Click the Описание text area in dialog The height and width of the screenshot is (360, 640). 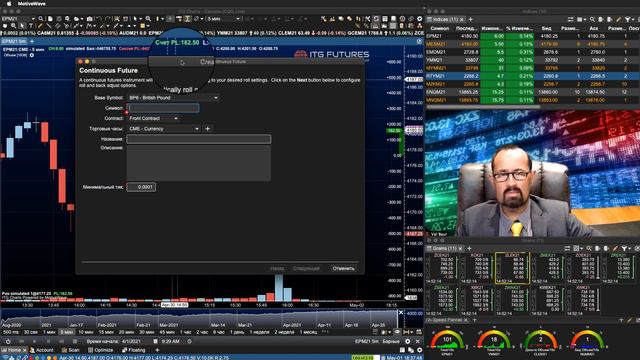click(198, 163)
